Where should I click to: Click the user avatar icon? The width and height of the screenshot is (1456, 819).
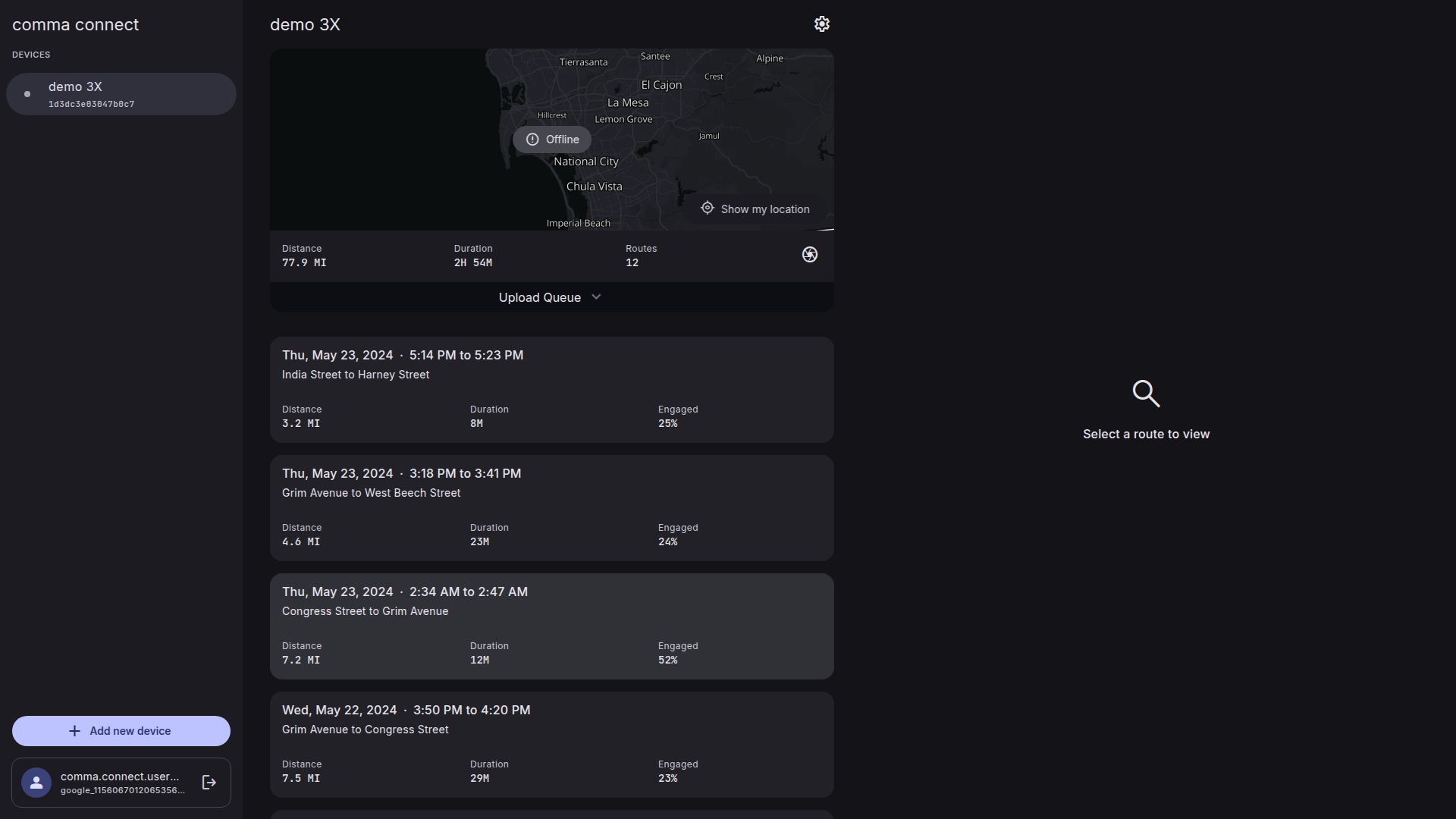tap(36, 783)
